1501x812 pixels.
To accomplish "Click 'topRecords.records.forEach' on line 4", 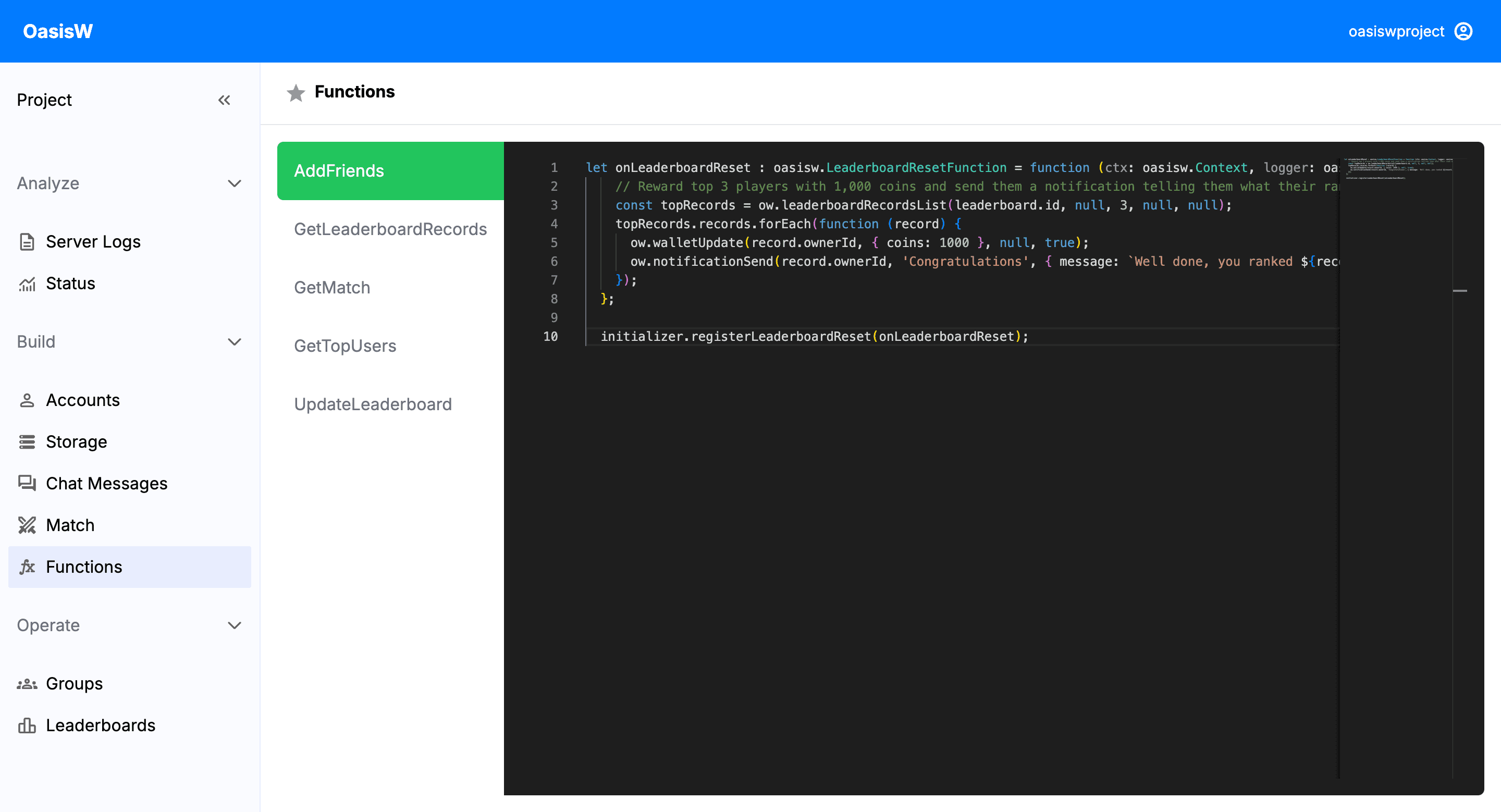I will (713, 224).
